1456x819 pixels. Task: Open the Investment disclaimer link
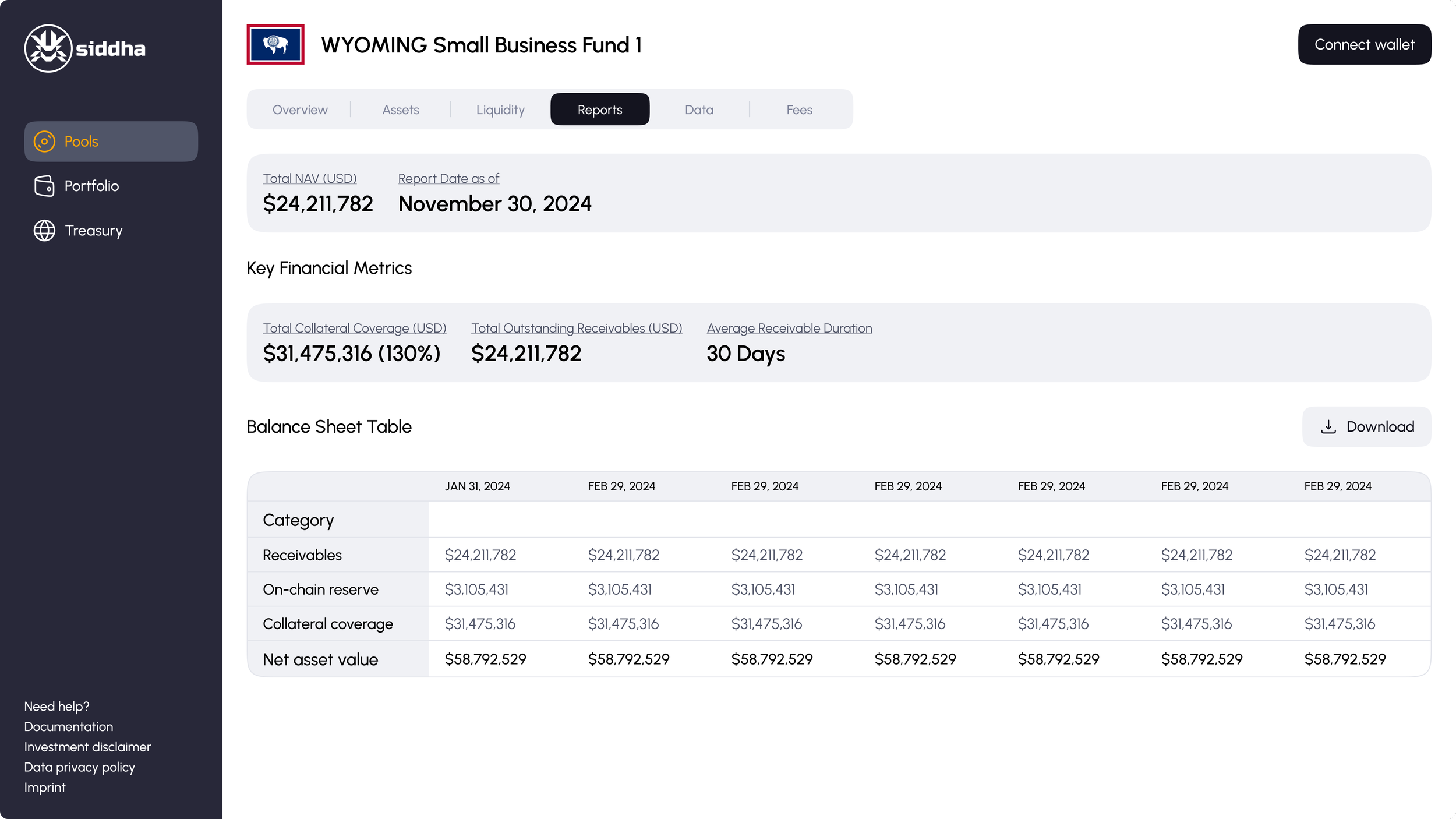(87, 747)
